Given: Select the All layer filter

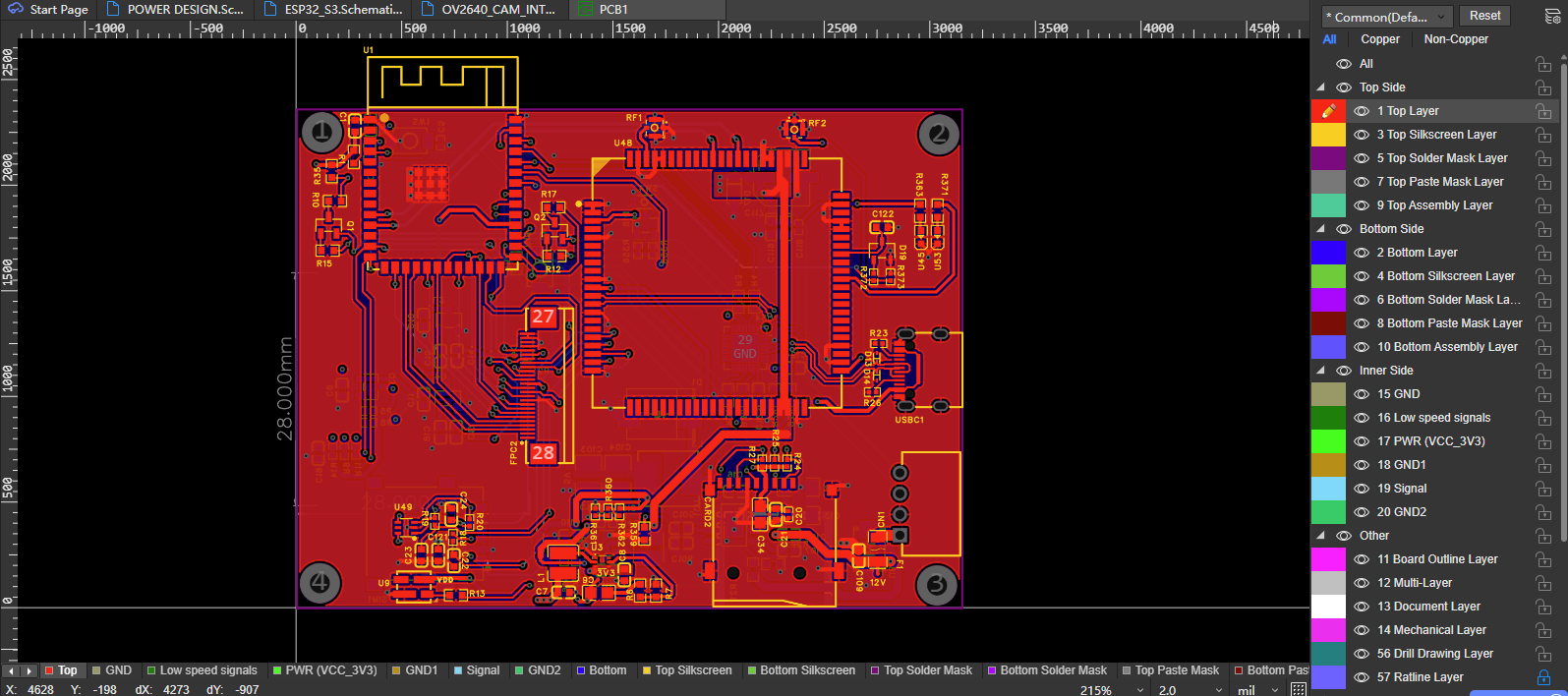Looking at the screenshot, I should 1329,39.
